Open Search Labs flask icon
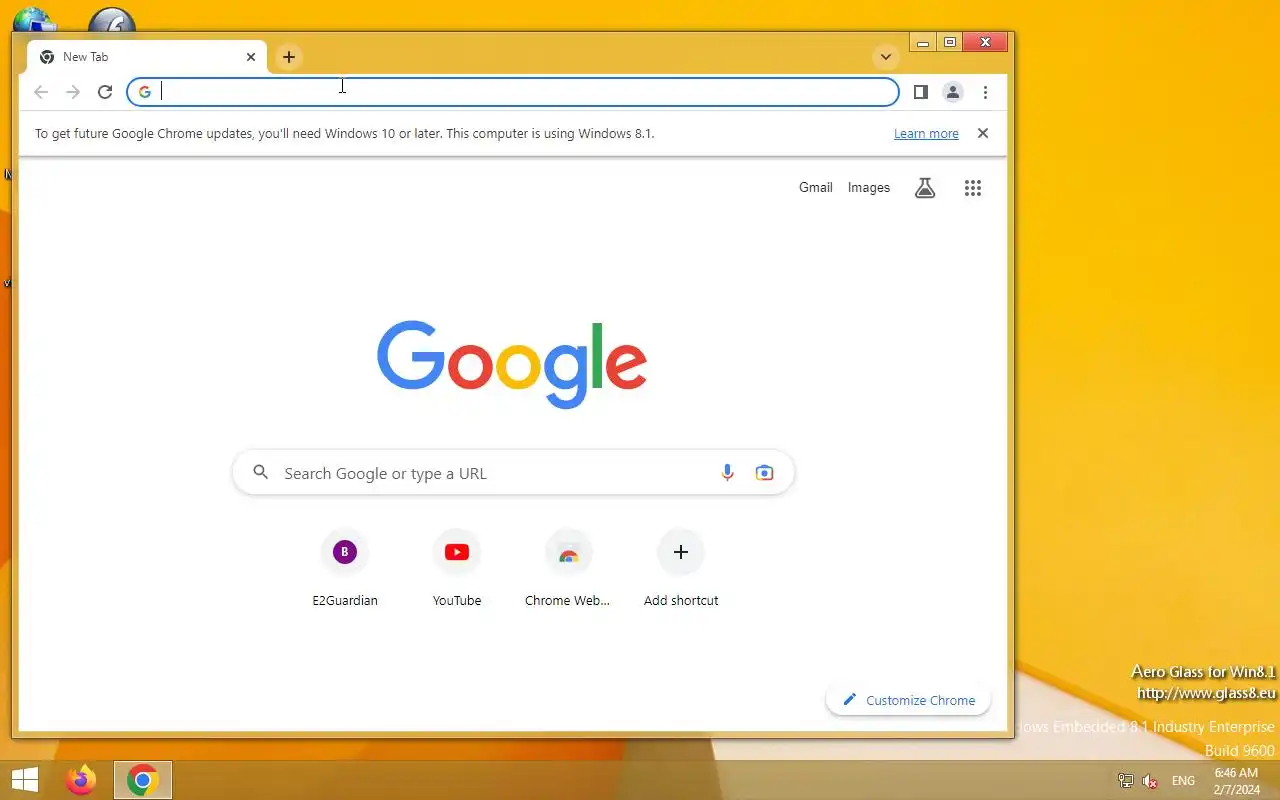Screen dimensions: 1280x800 [925, 187]
